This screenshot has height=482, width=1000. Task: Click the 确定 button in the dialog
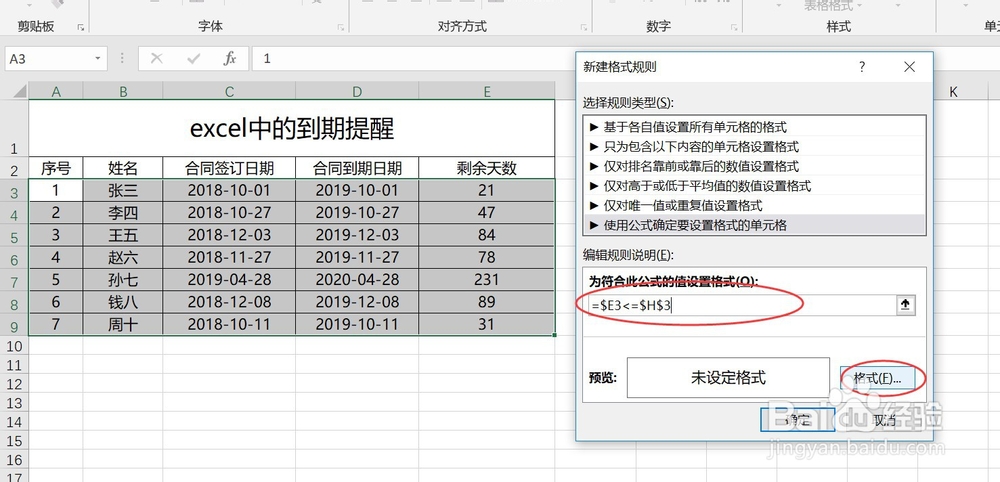(797, 420)
